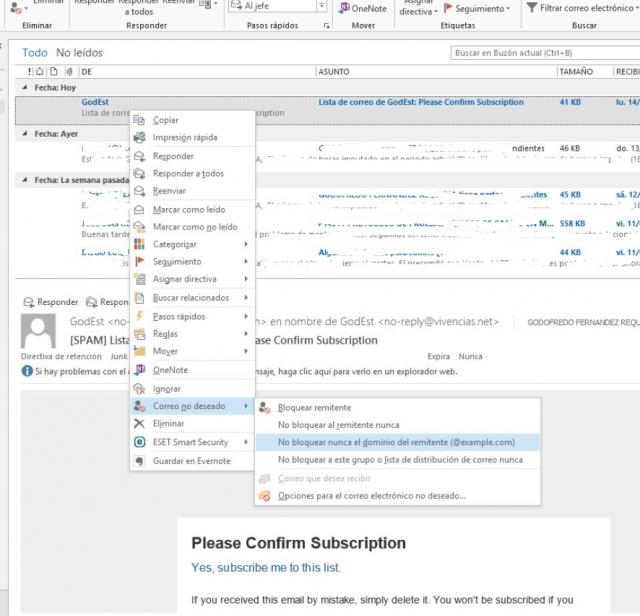Screen dimensions: 640x616
Task: Open Asignar directiva dropdown in ribbon
Action: pyautogui.click(x=418, y=8)
